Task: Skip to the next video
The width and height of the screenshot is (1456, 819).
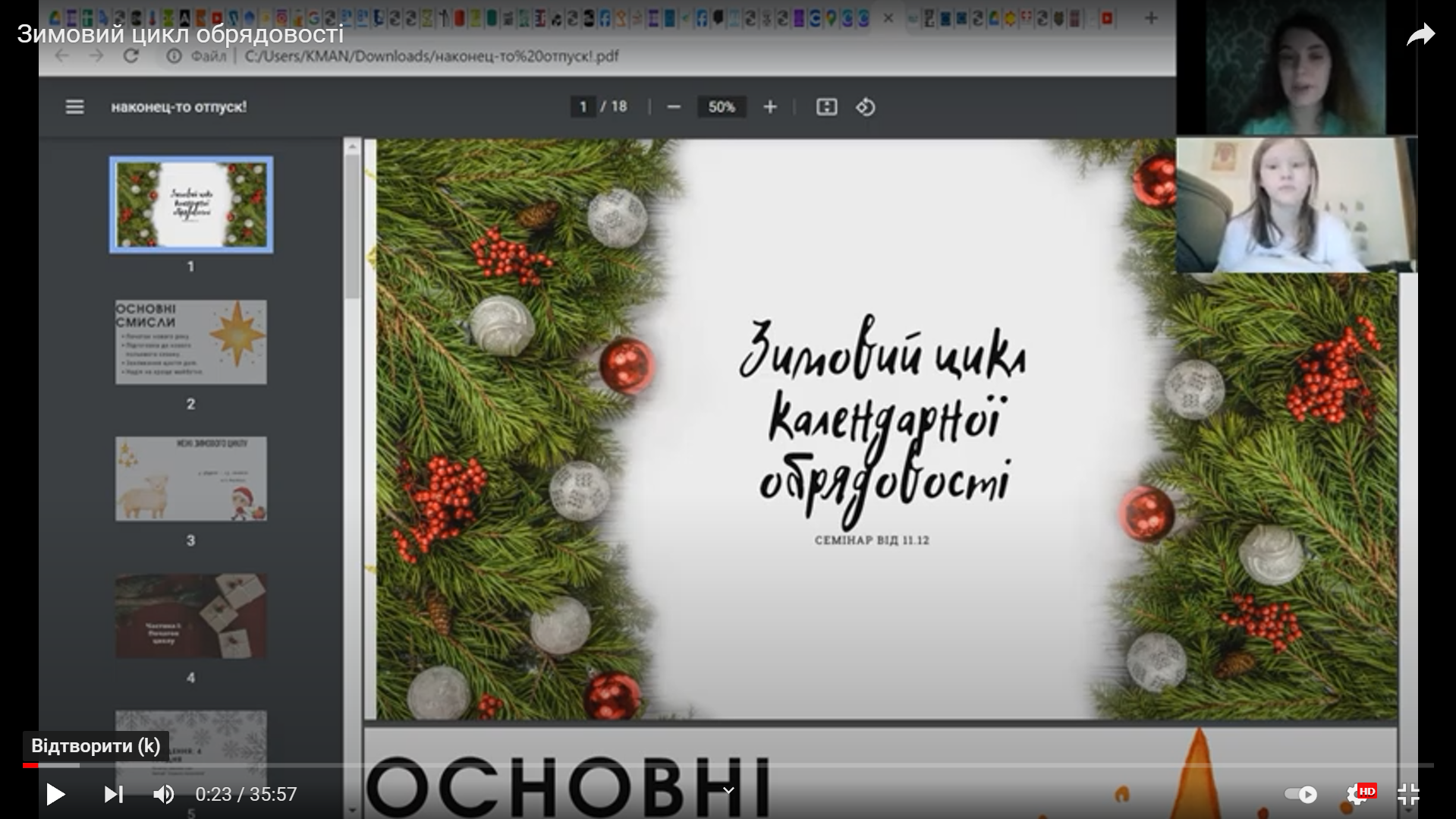Action: [x=113, y=794]
